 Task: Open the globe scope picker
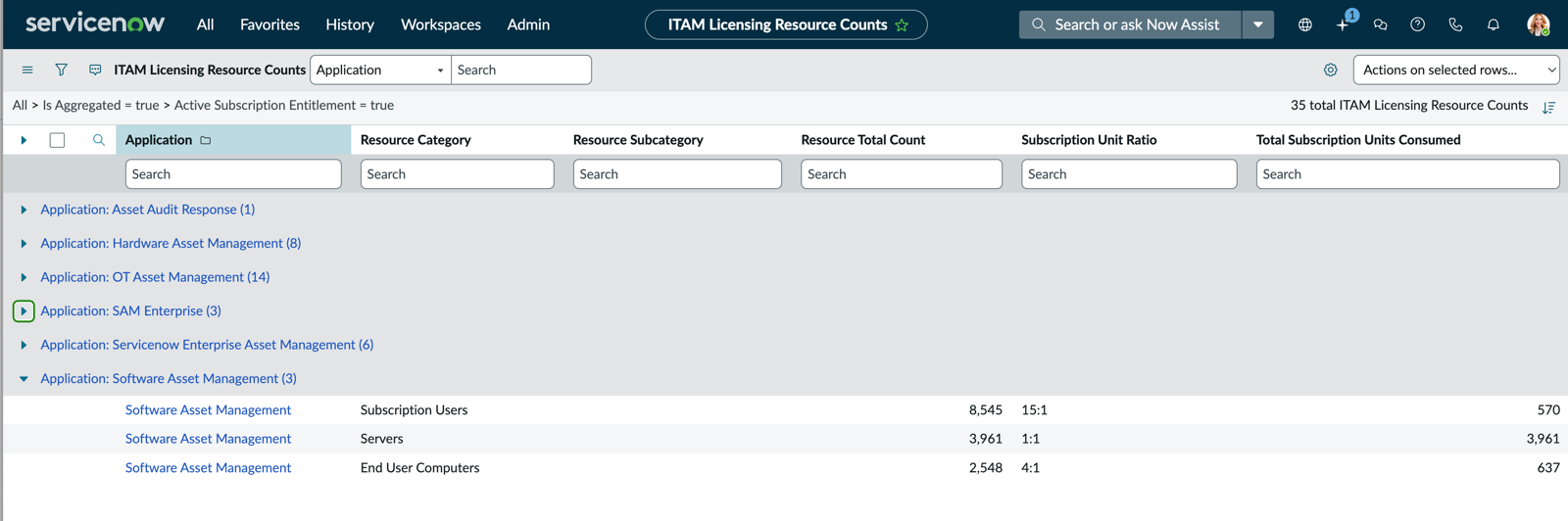coord(1305,24)
